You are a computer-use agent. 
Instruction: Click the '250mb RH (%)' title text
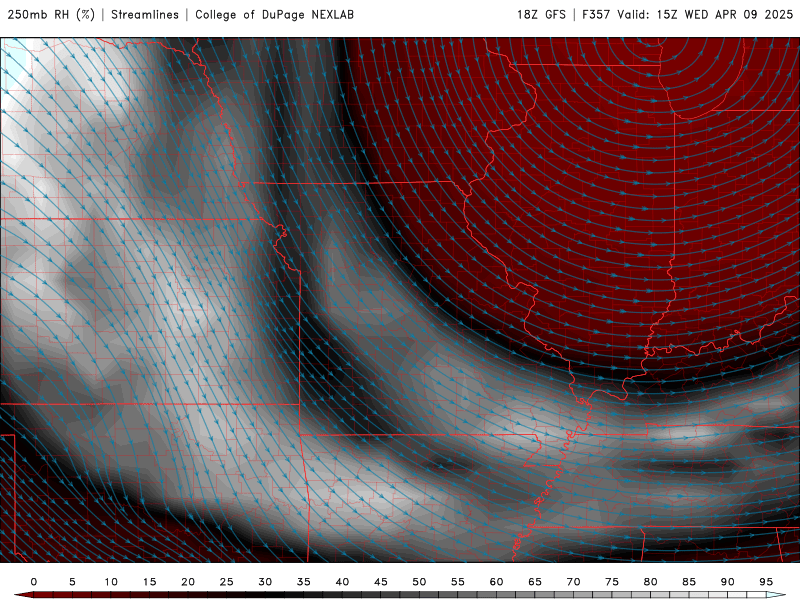(x=51, y=15)
